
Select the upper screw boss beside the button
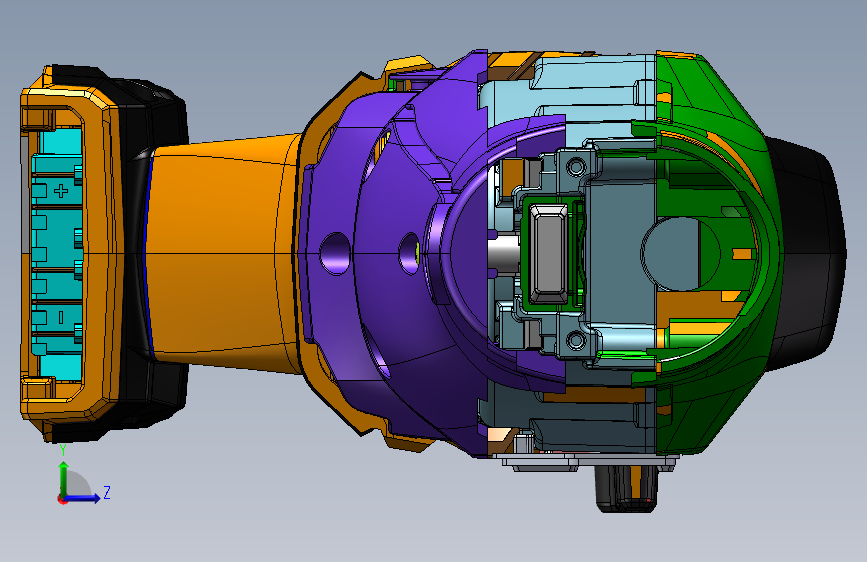pyautogui.click(x=576, y=166)
